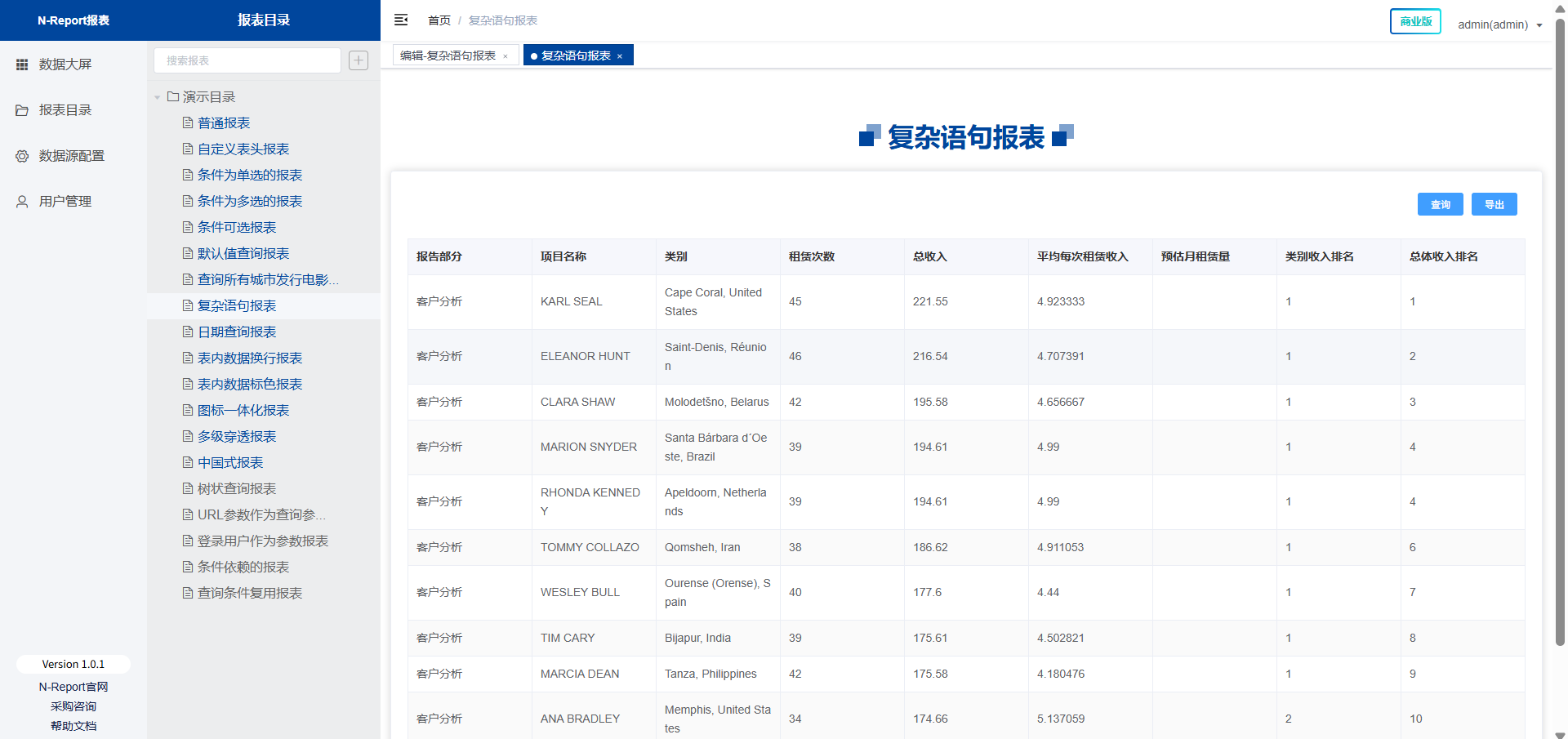Screen dimensions: 1568x739
Task: Click the 首页 breadcrumb link
Action: pos(439,20)
